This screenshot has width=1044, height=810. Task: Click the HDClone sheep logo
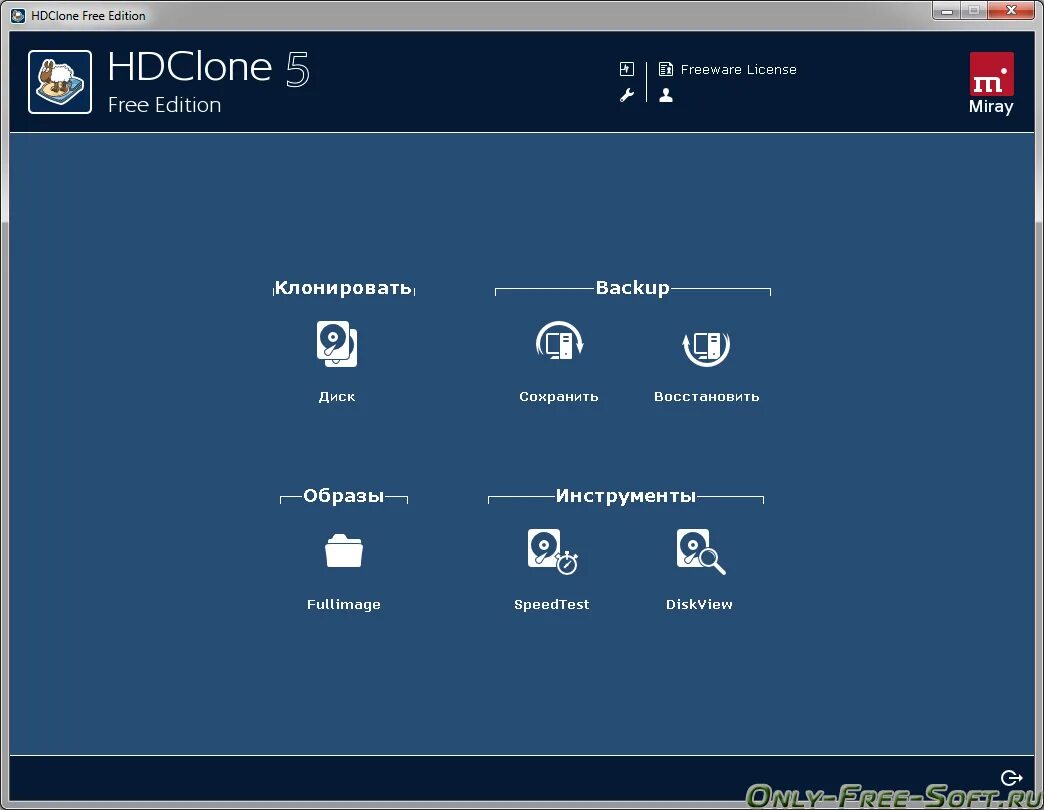60,82
